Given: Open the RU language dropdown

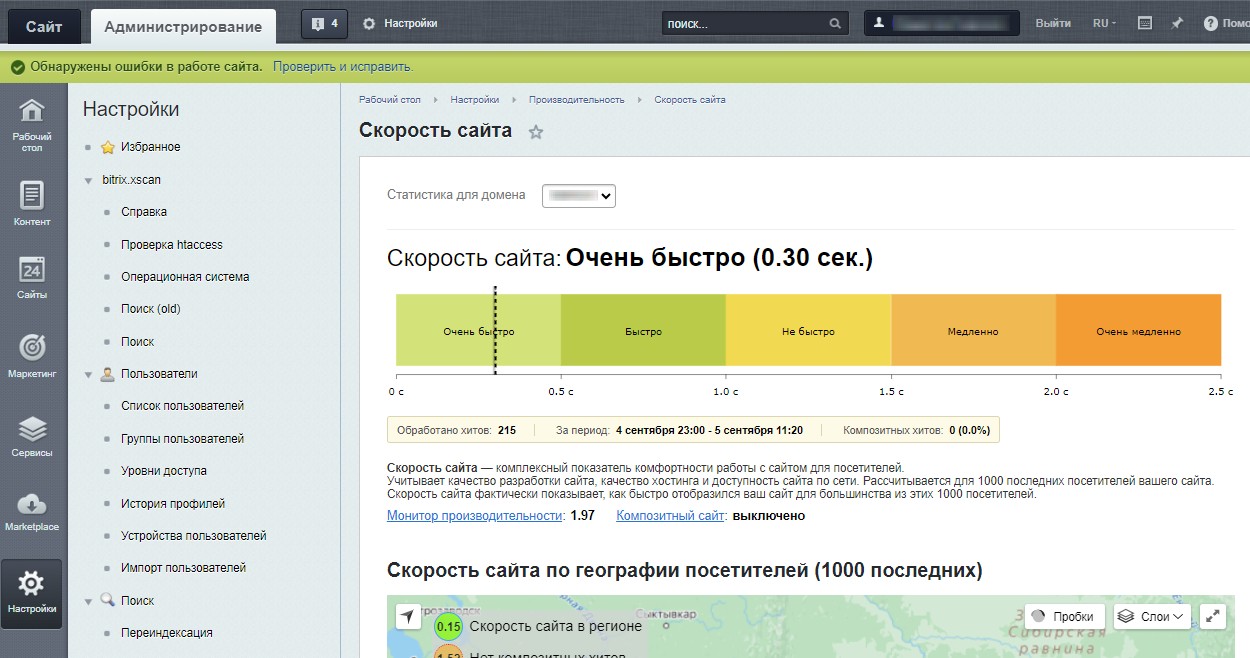Looking at the screenshot, I should 1104,23.
